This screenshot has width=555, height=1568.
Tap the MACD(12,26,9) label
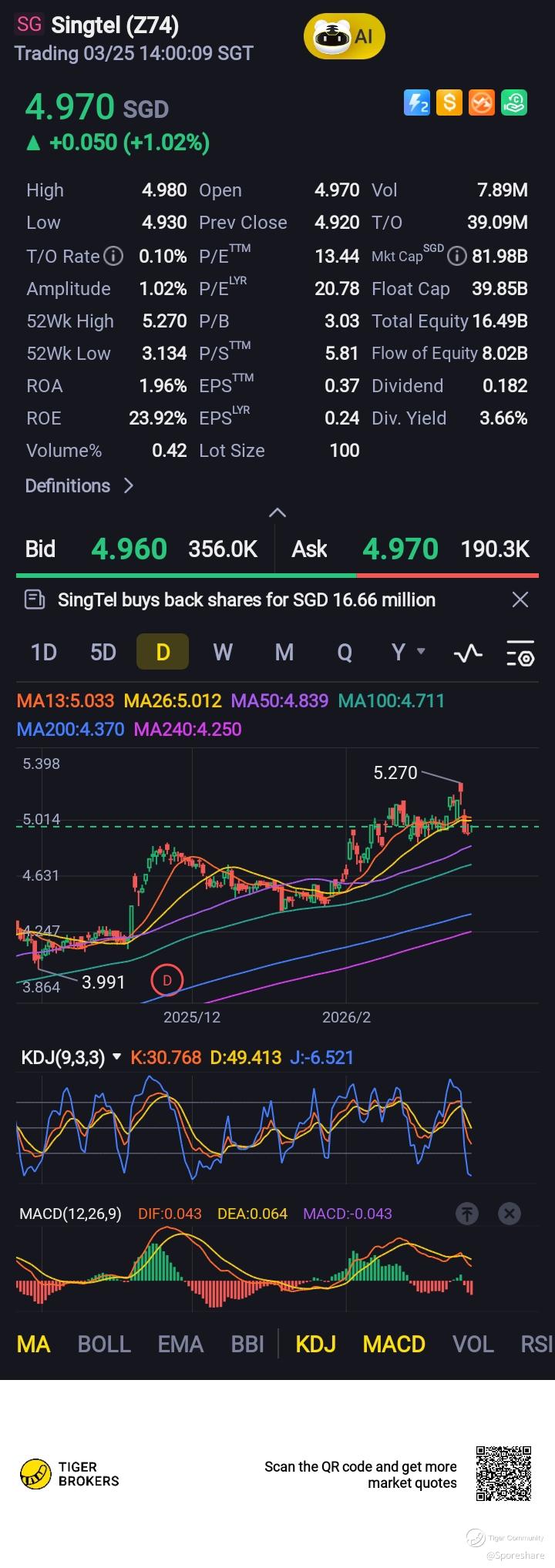(70, 1214)
